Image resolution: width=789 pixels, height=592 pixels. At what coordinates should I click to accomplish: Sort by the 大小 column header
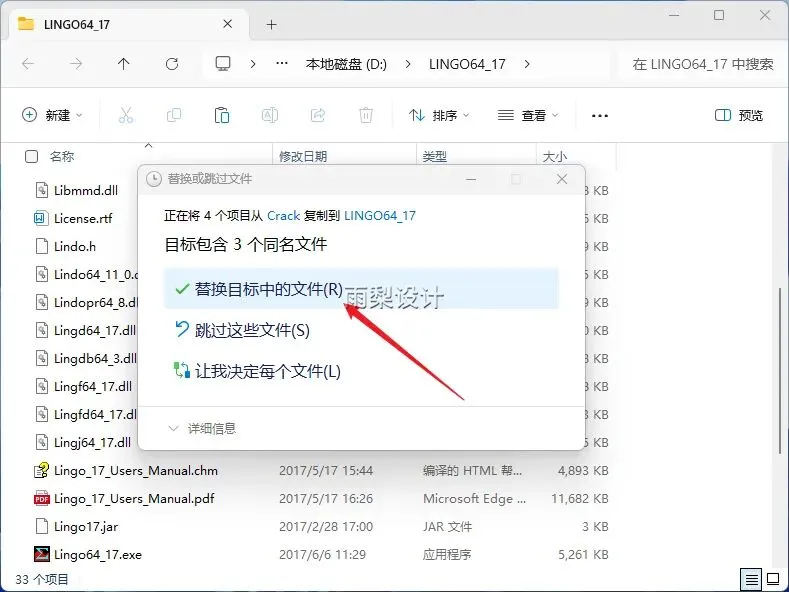coord(555,157)
